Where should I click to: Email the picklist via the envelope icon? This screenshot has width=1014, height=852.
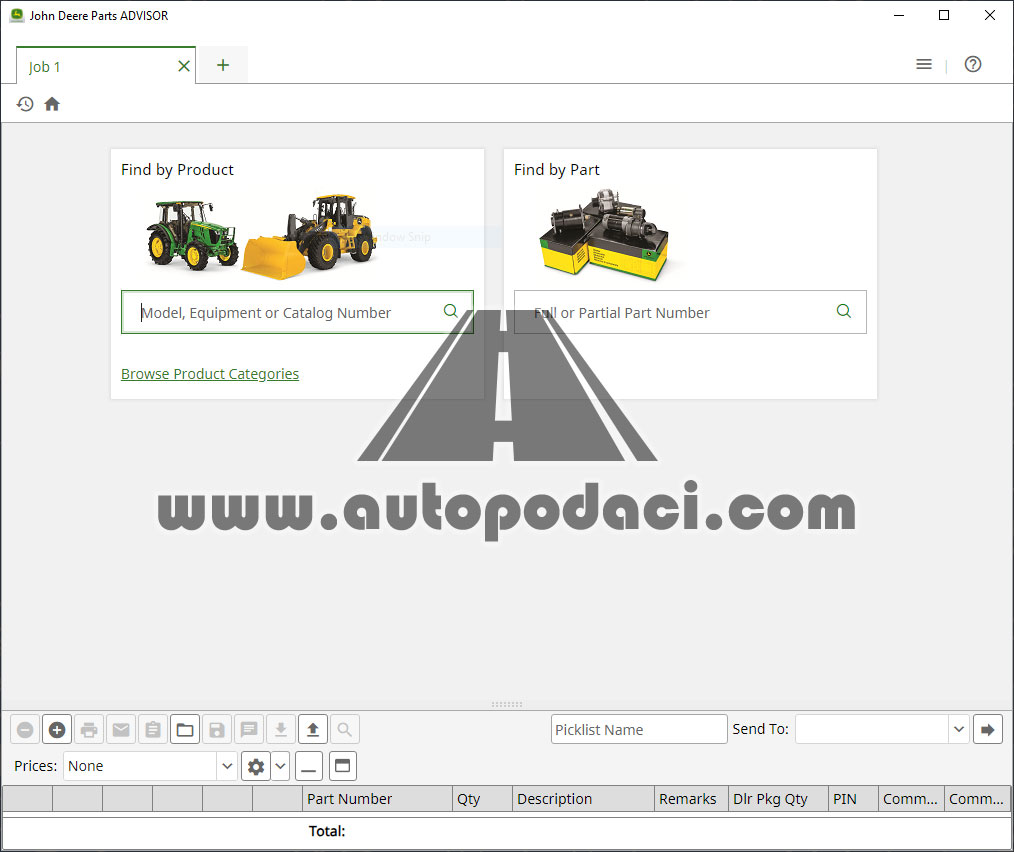click(x=121, y=729)
